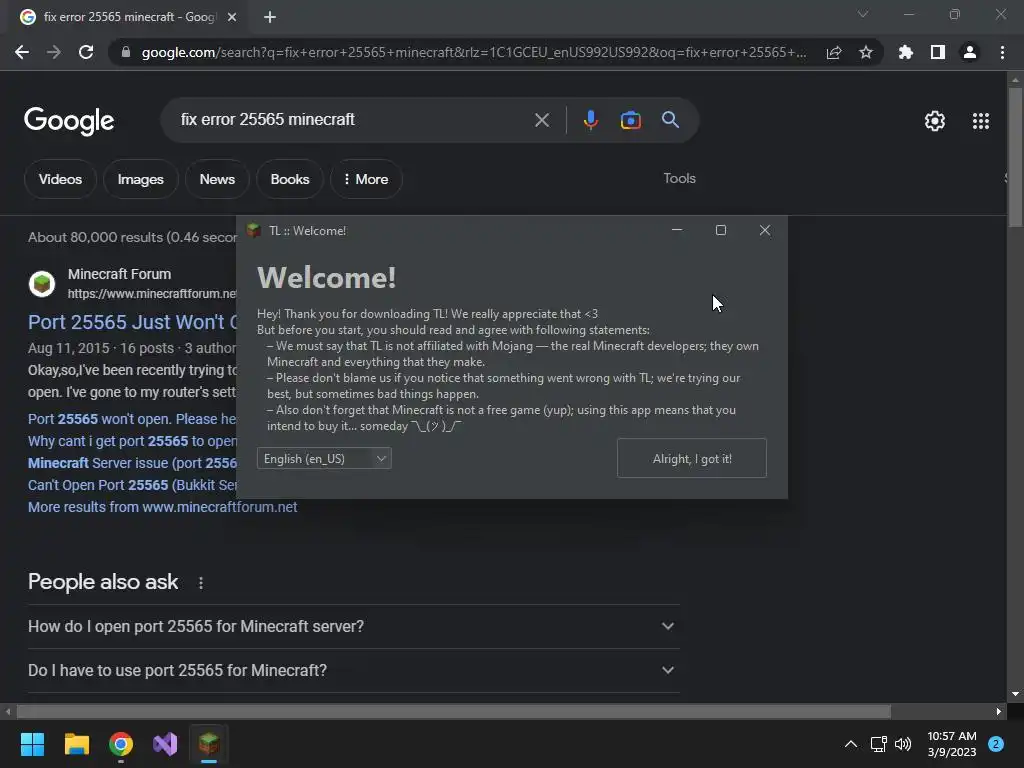1024x768 pixels.
Task: Click the site info lock icon
Action: (125, 52)
